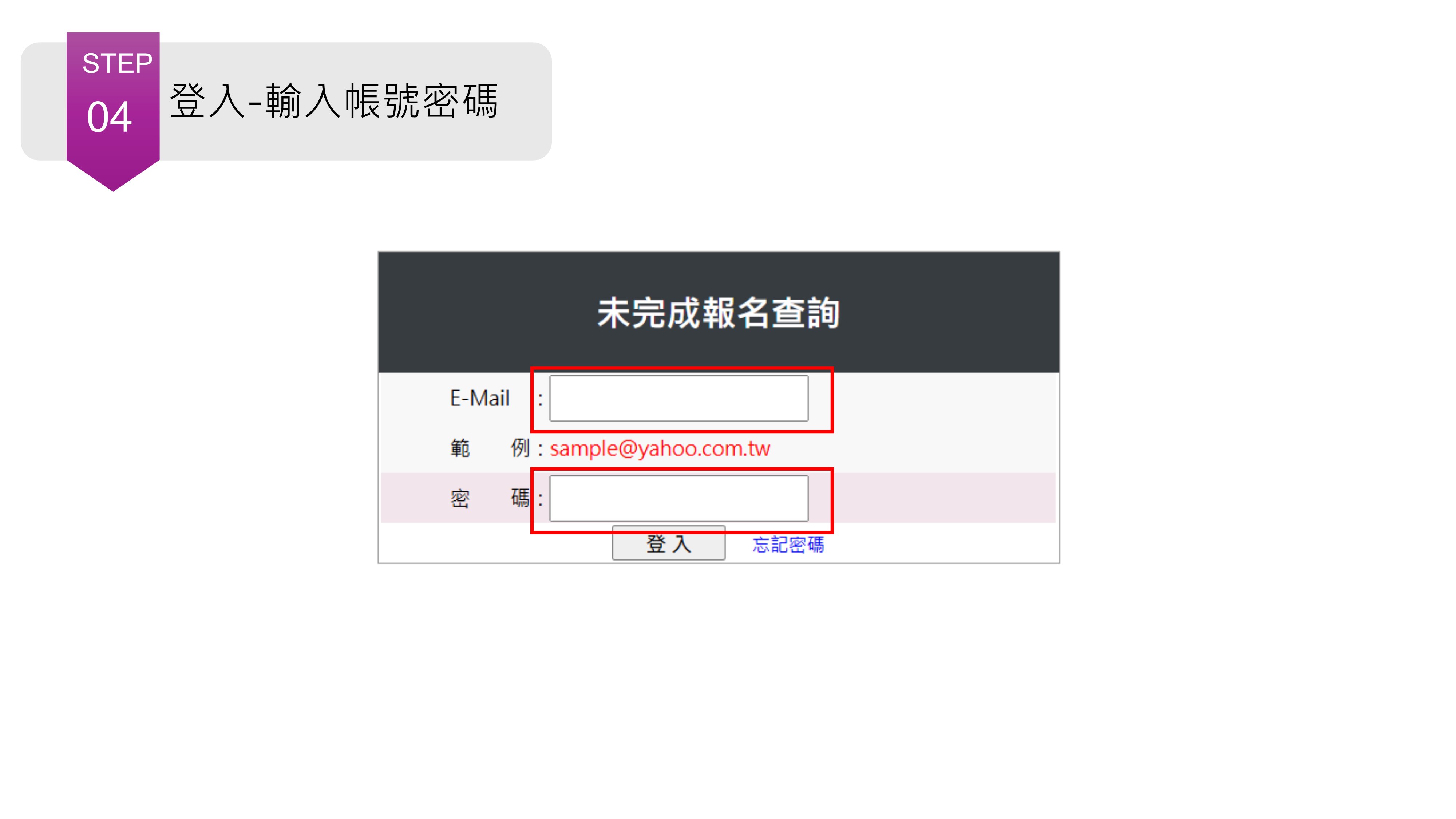The height and width of the screenshot is (819, 1456).
Task: Click the 密 character of the password label
Action: [x=460, y=498]
